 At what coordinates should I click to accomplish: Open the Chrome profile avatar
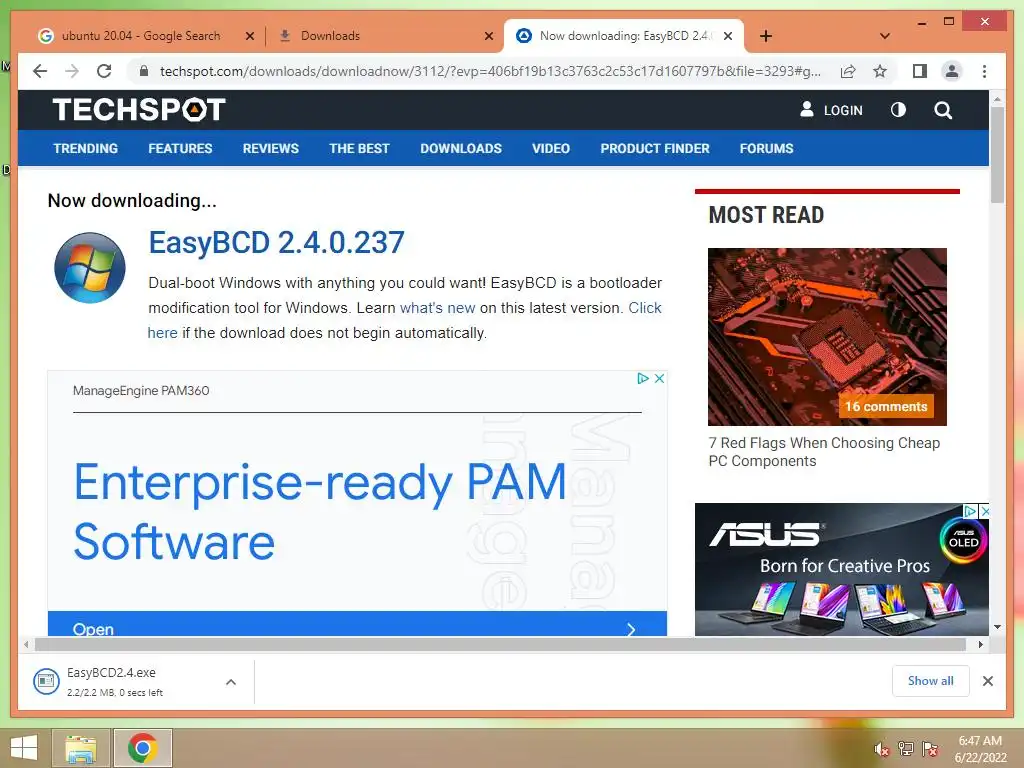(x=952, y=71)
